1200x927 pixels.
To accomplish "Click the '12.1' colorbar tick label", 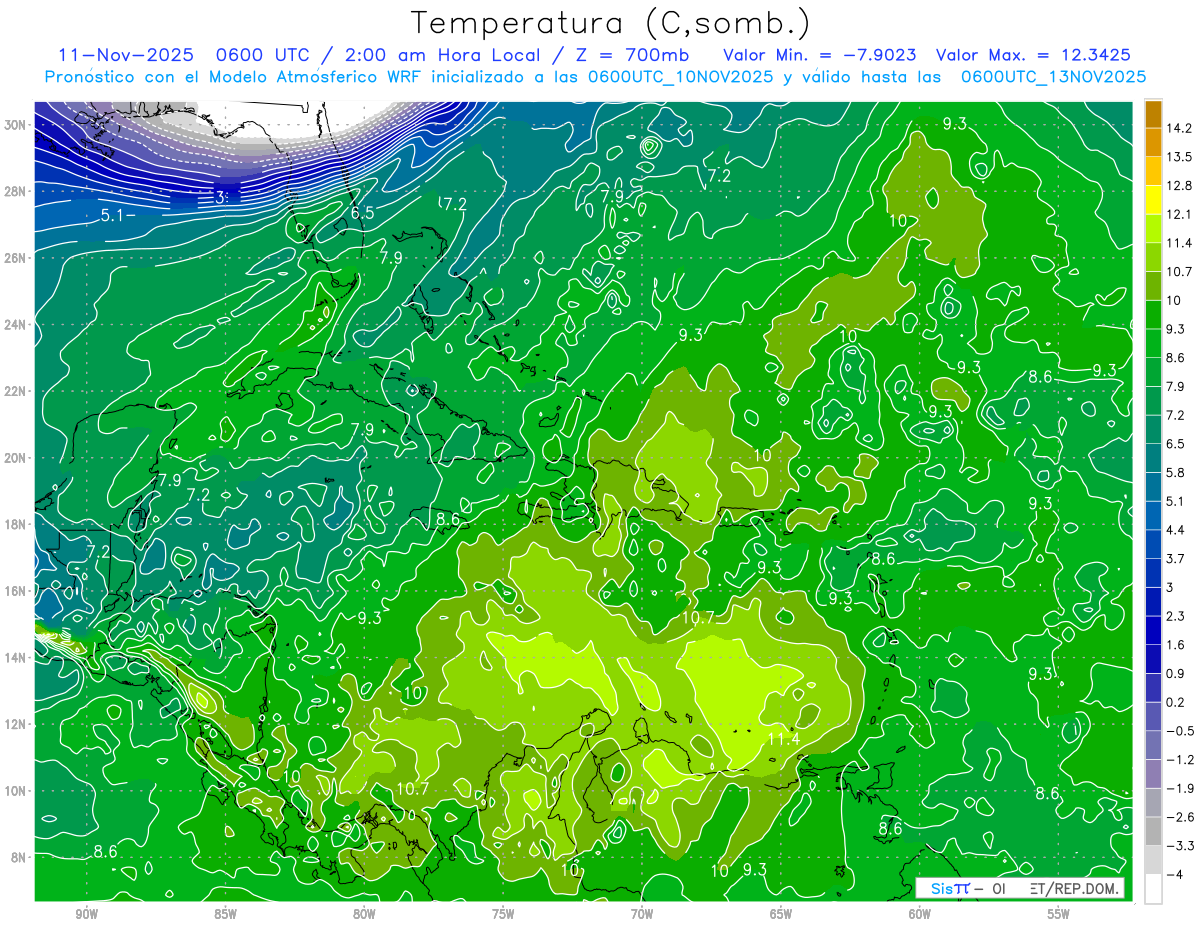I will (1180, 214).
